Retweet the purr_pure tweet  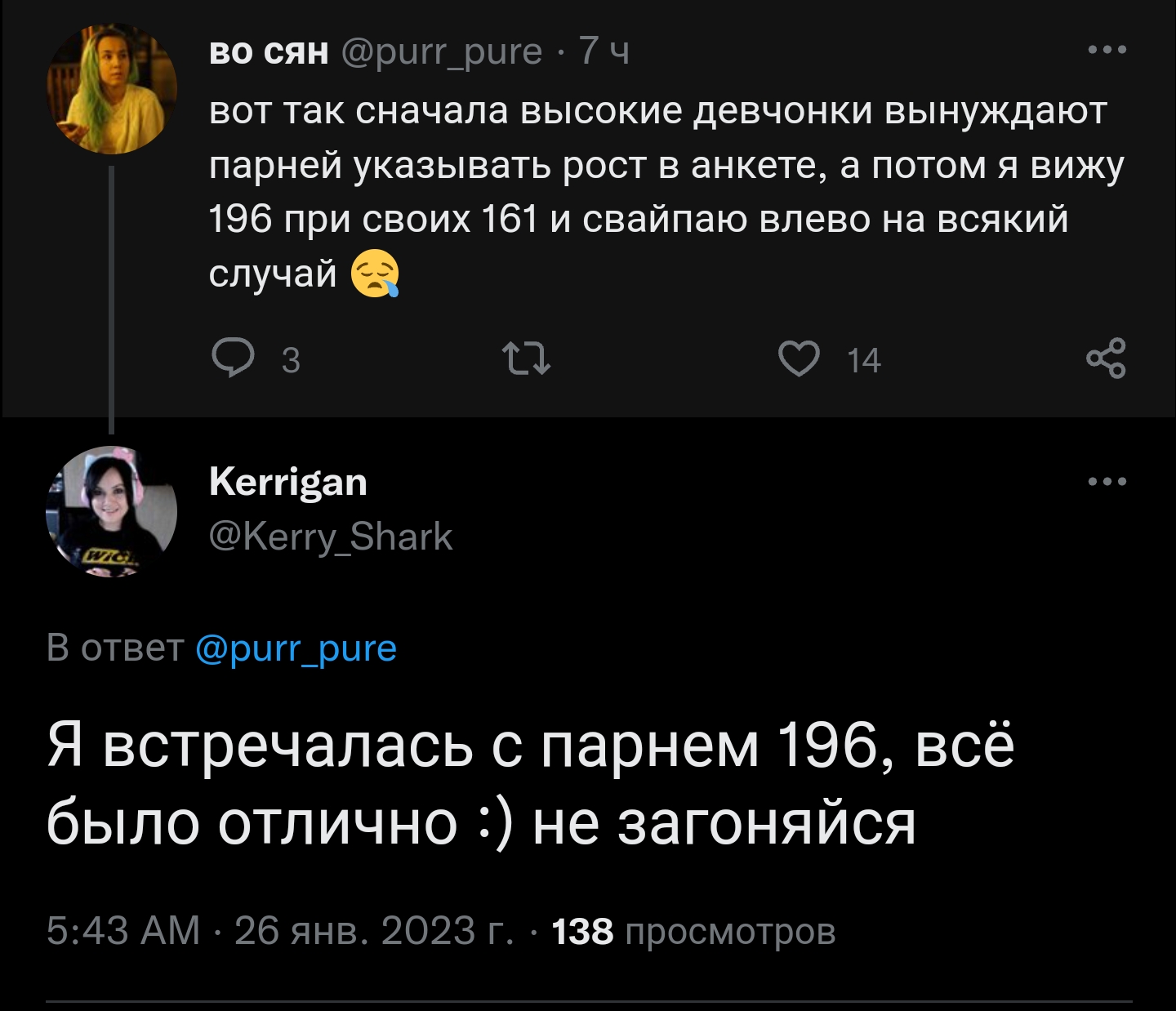(x=526, y=359)
